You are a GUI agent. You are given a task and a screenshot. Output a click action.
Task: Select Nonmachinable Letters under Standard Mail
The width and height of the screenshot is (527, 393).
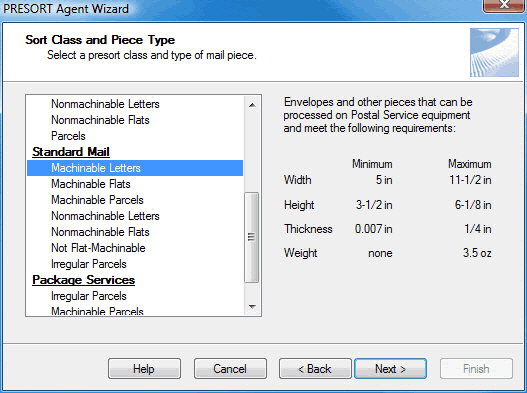pos(135,216)
